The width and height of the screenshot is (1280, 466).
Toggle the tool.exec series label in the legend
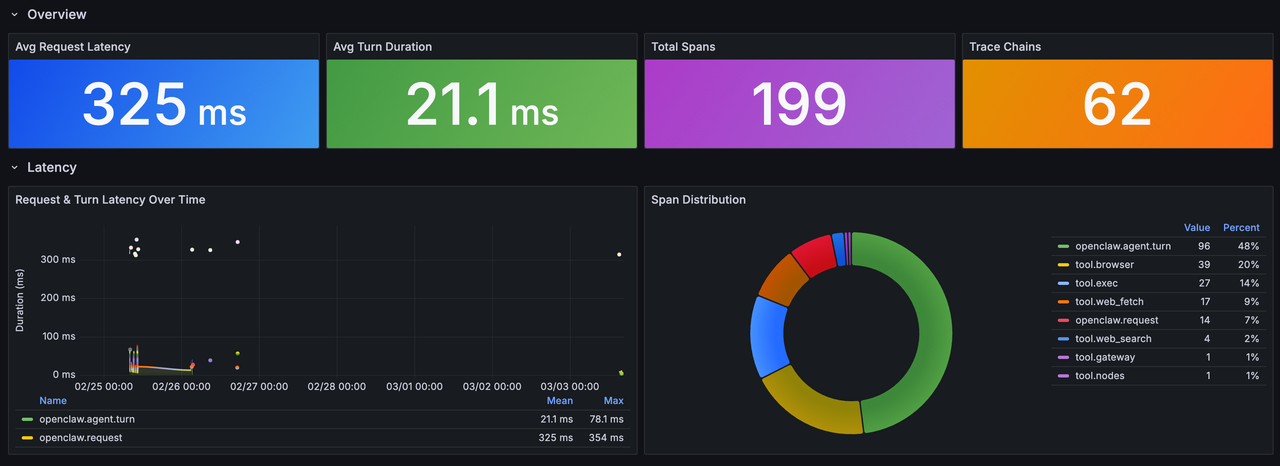coord(1099,283)
